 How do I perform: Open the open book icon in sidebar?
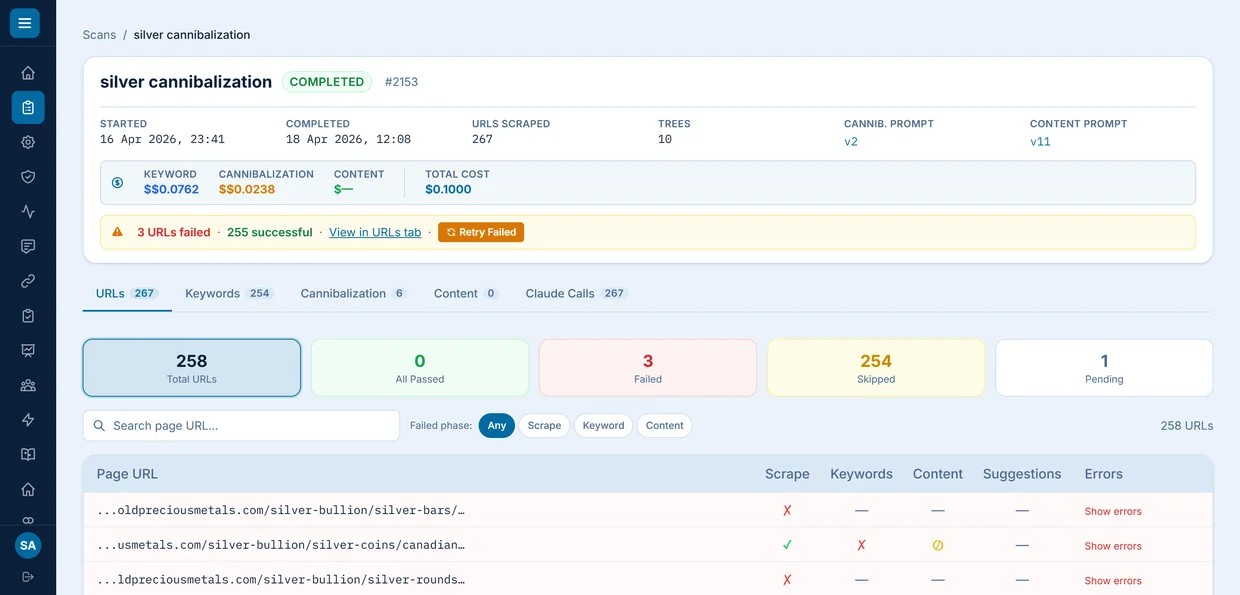pos(28,454)
